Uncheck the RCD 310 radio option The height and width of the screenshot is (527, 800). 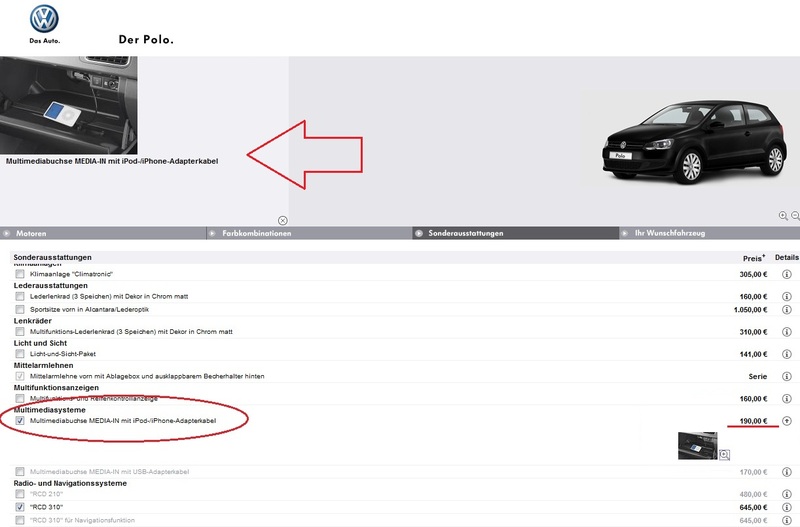point(20,507)
